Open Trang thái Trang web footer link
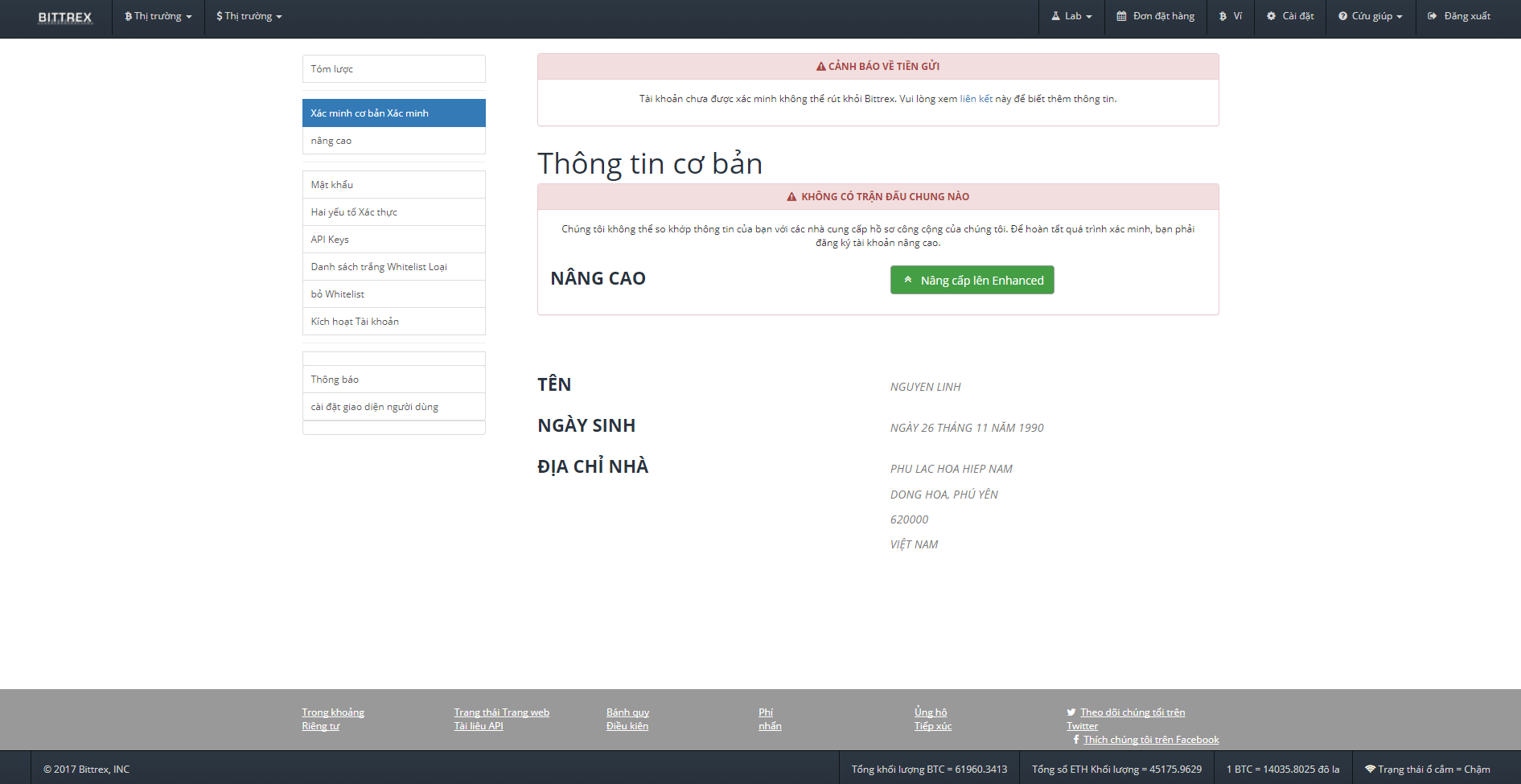1521x784 pixels. [x=502, y=712]
